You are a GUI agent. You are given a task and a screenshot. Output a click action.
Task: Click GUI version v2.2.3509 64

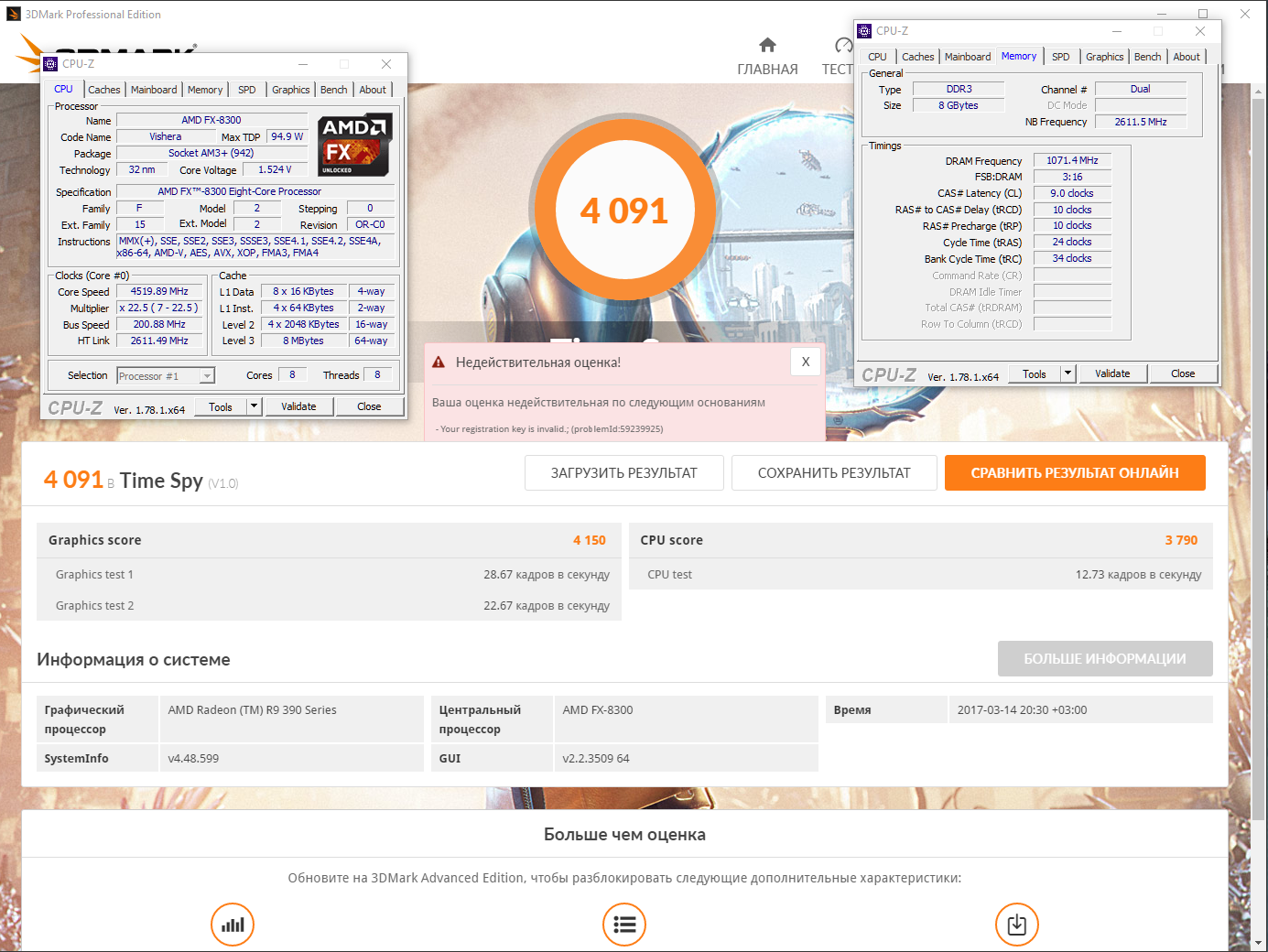[596, 759]
